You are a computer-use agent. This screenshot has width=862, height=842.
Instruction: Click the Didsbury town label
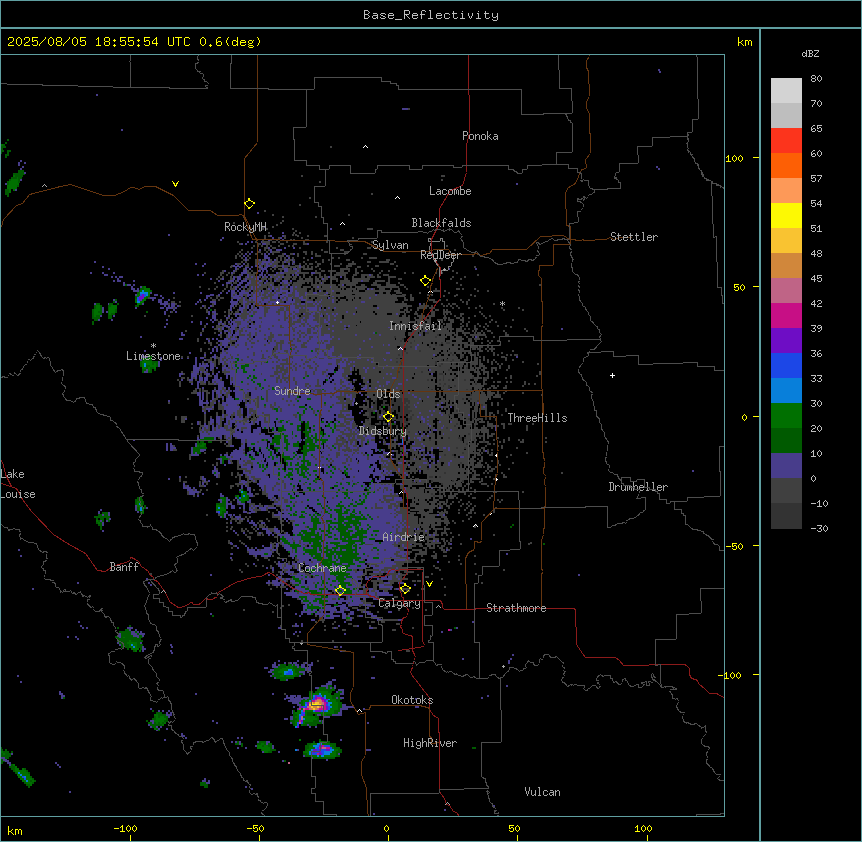coord(383,431)
